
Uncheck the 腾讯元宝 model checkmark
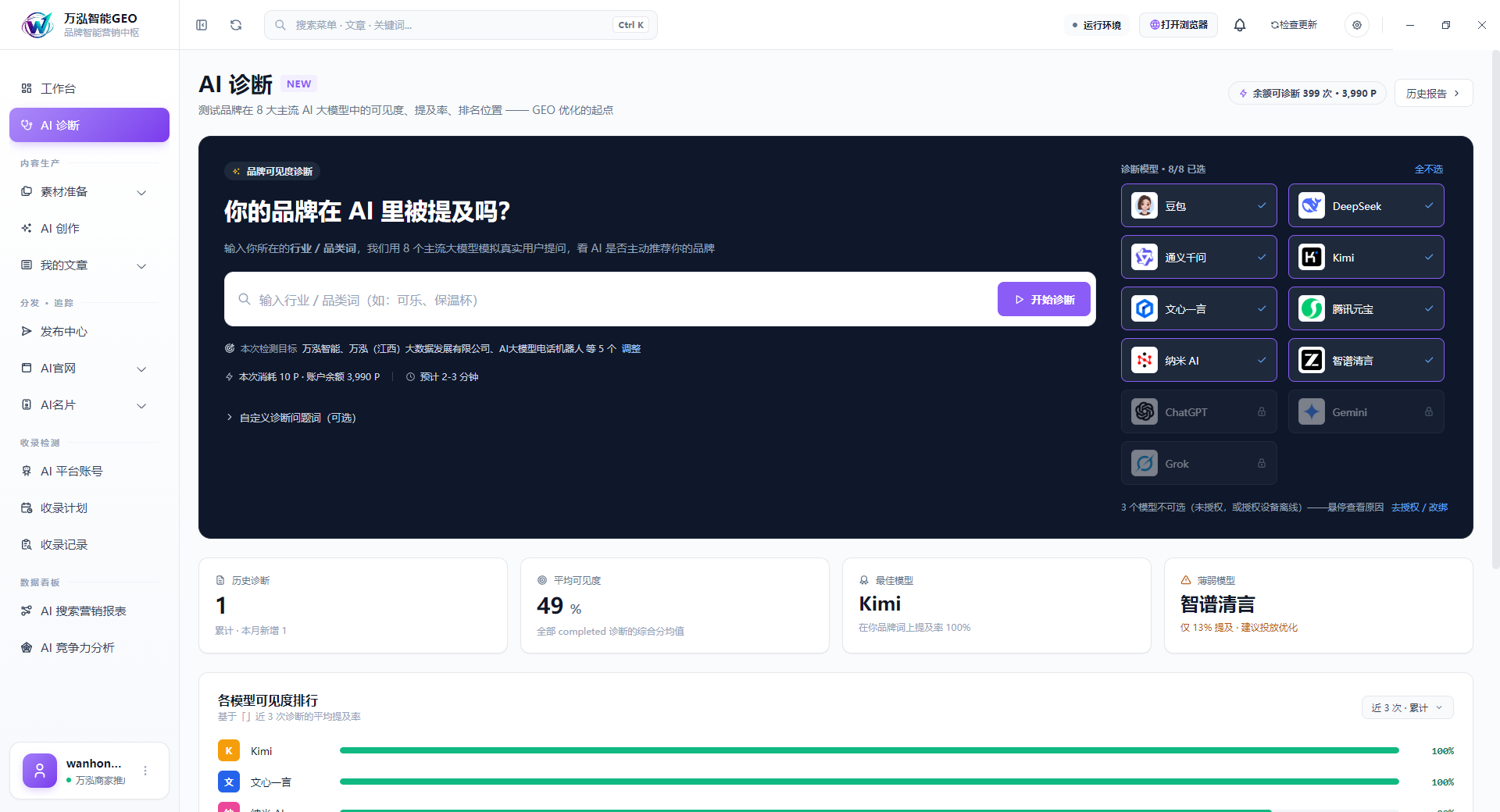[x=1429, y=308]
